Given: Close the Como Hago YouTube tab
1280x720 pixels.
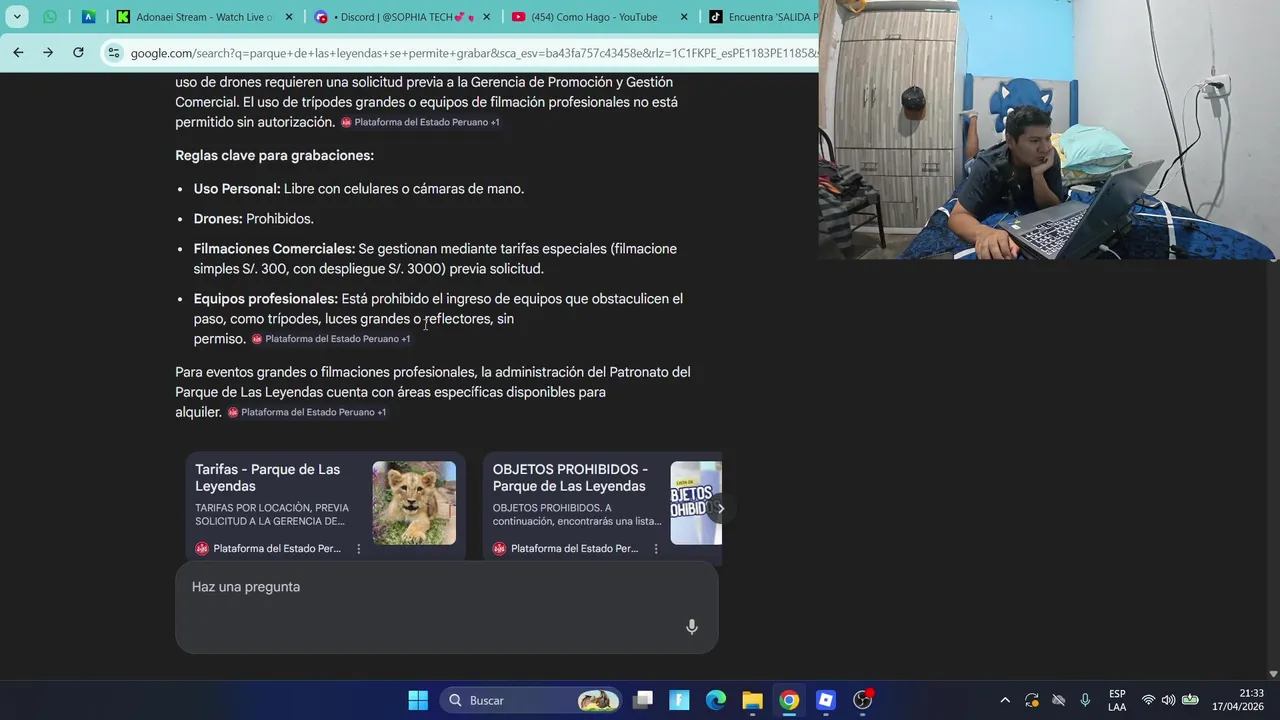Looking at the screenshot, I should [685, 17].
